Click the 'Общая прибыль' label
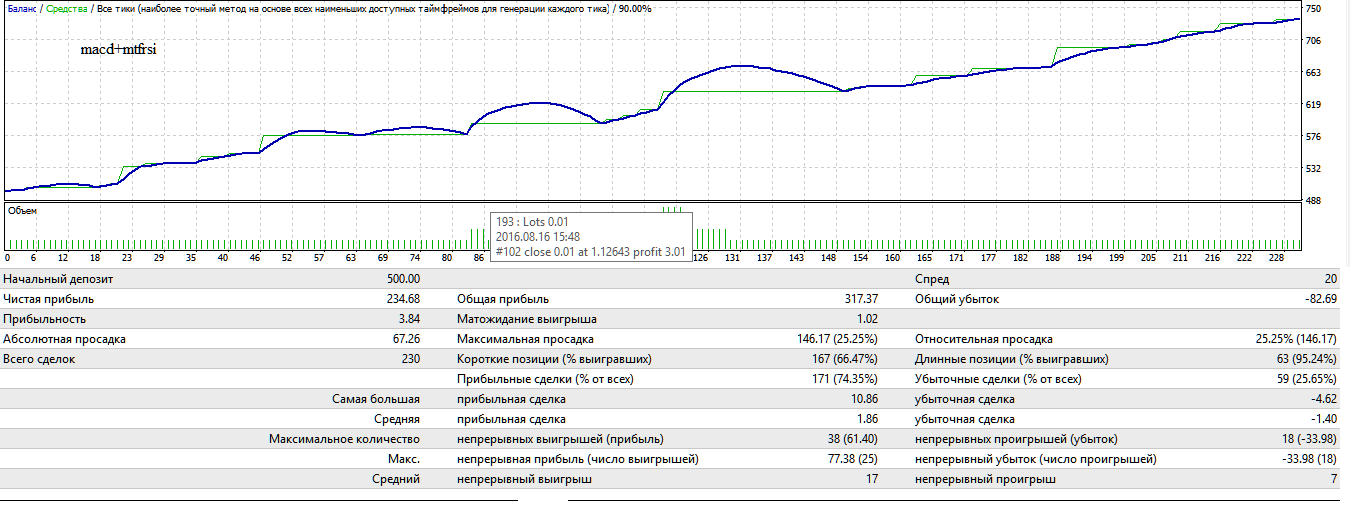The height and width of the screenshot is (510, 1354). pyautogui.click(x=503, y=299)
